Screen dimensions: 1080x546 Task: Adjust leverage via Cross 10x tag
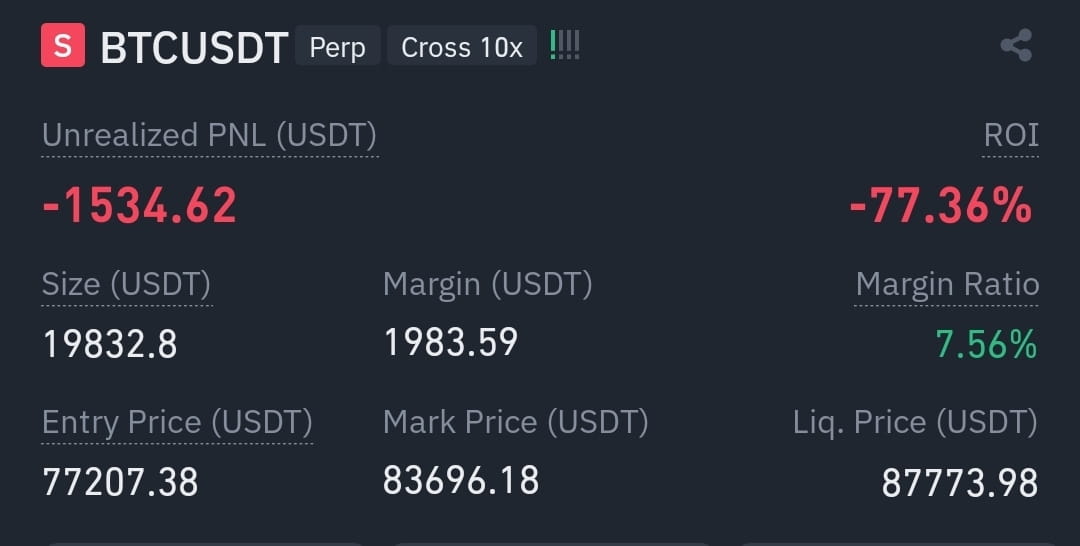click(x=461, y=46)
